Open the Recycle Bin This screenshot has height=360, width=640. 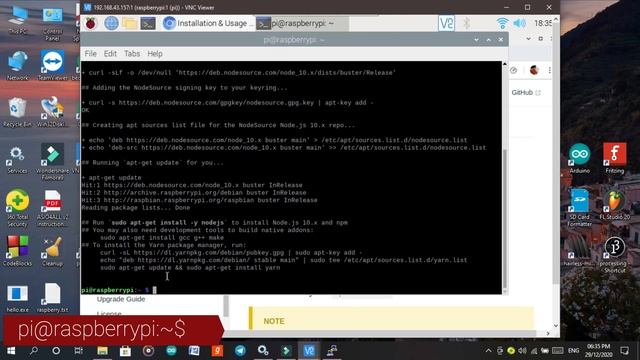point(17,112)
